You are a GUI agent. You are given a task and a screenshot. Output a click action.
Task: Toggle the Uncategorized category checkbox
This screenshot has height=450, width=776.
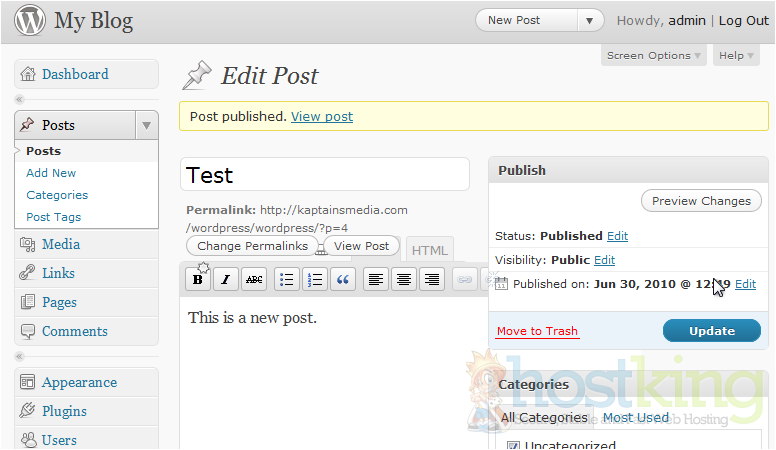[x=513, y=446]
